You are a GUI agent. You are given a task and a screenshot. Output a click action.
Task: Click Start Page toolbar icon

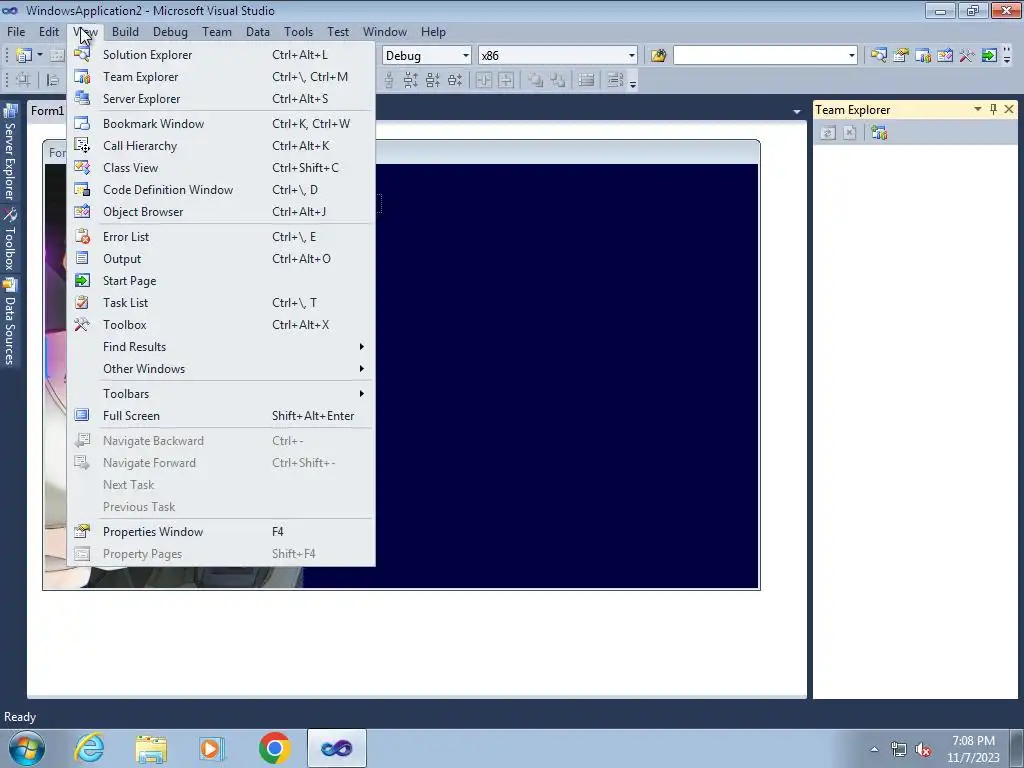(989, 56)
